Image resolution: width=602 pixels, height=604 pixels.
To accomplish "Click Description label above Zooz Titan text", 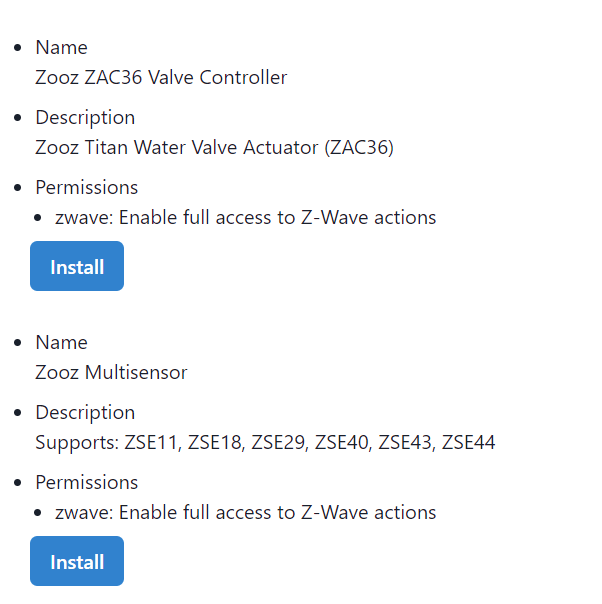I will 85,117.
